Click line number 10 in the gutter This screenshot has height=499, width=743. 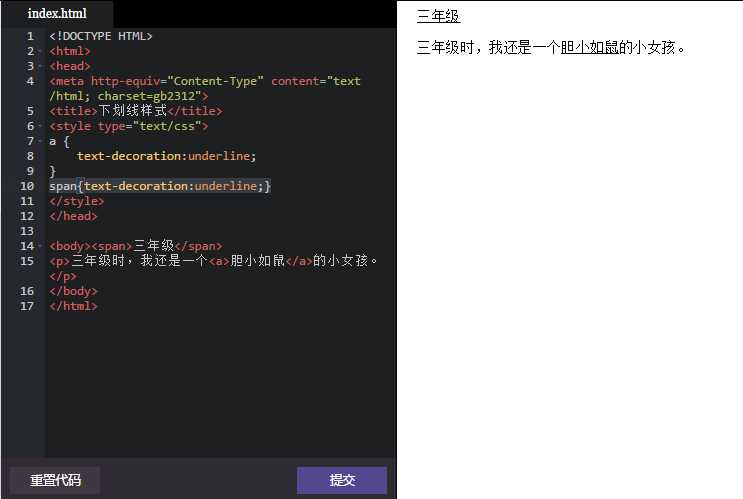(x=27, y=186)
